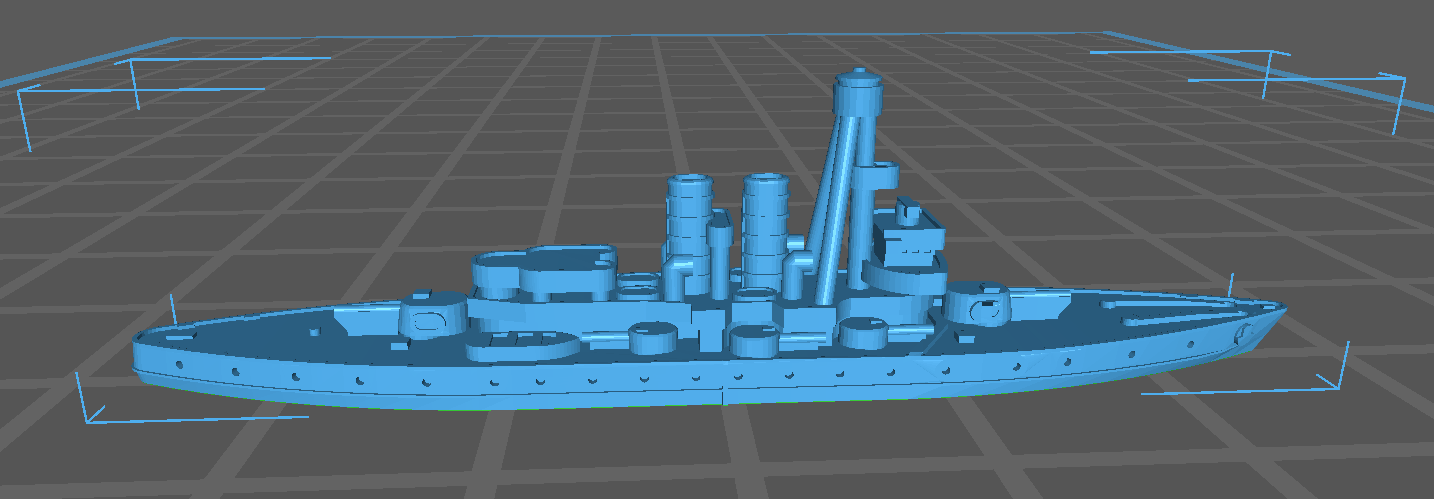Select the ship's boat on the aft deck

click(x=520, y=343)
